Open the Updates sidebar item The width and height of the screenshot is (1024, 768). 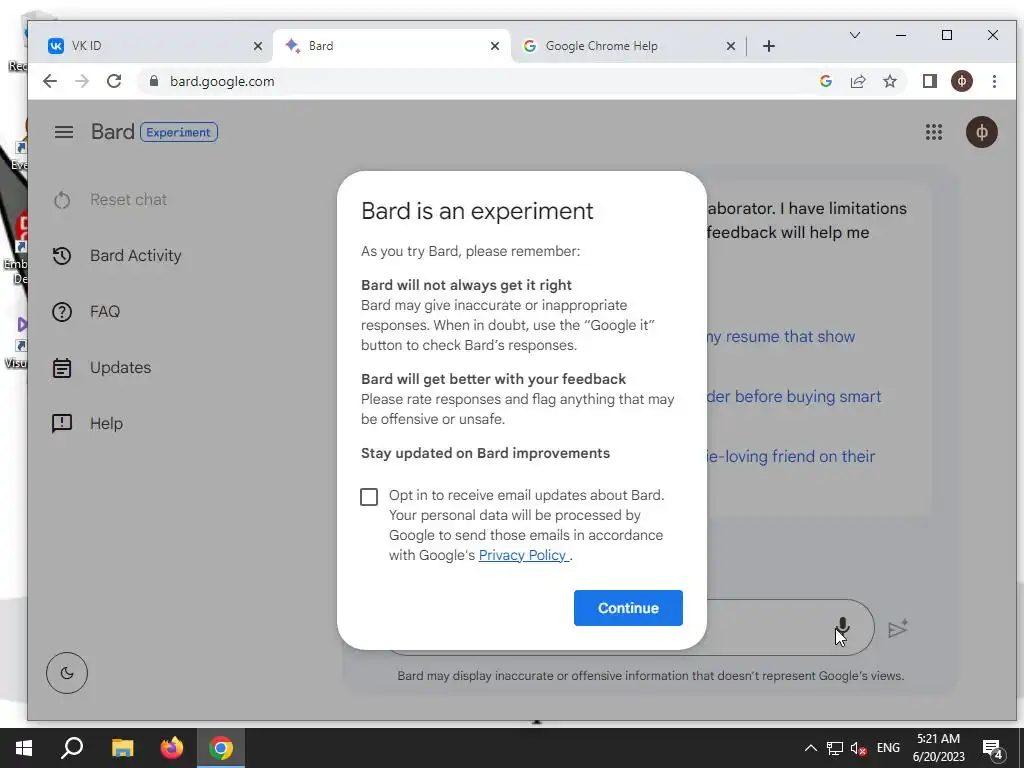(x=103, y=368)
